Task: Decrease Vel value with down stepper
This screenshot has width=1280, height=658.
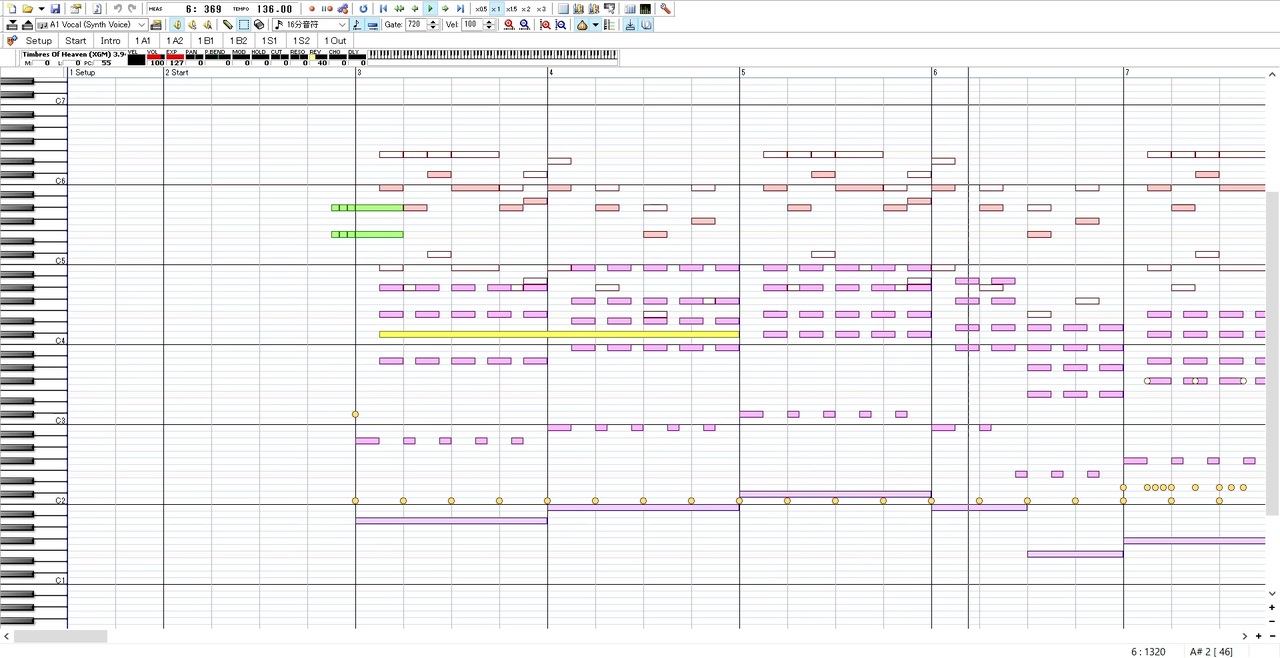Action: (x=490, y=28)
